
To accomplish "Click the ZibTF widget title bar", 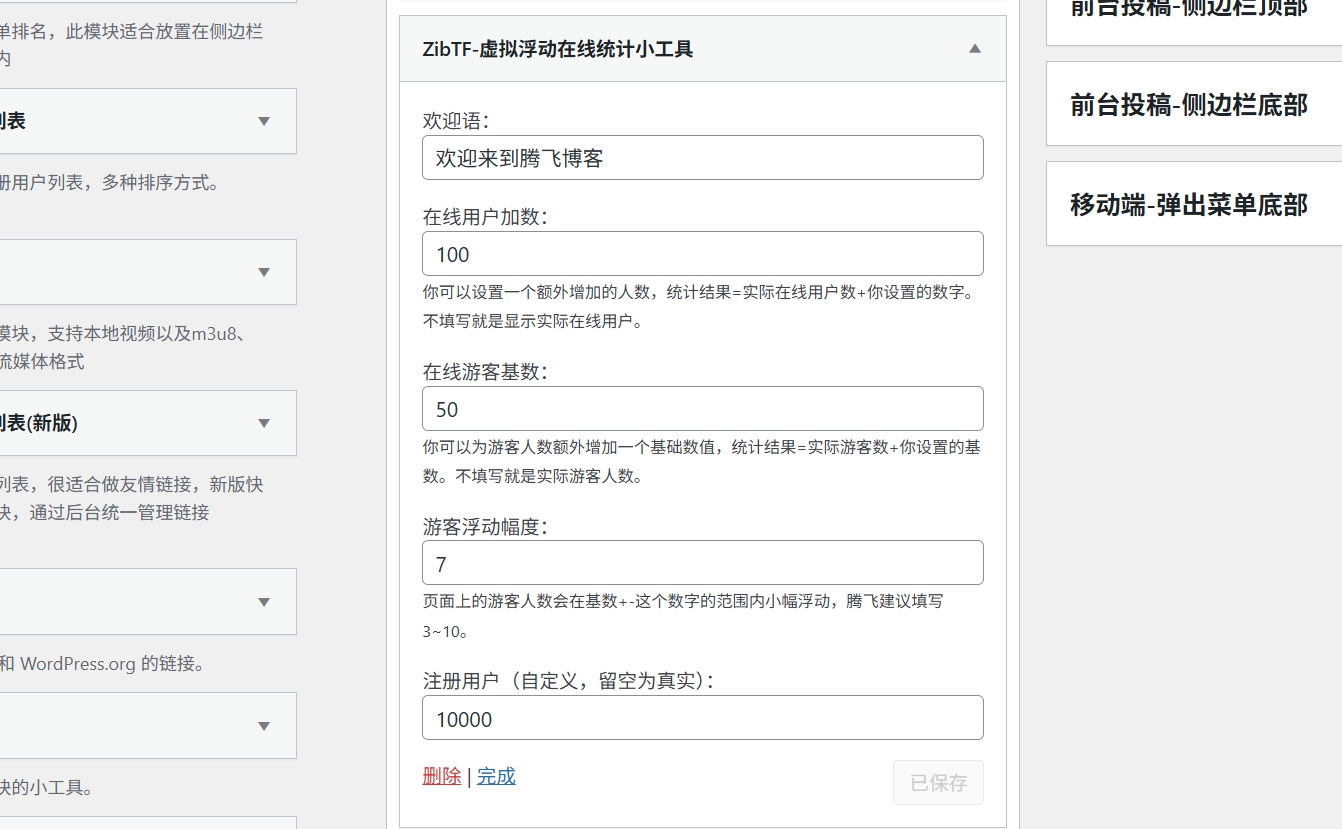I will 700,48.
